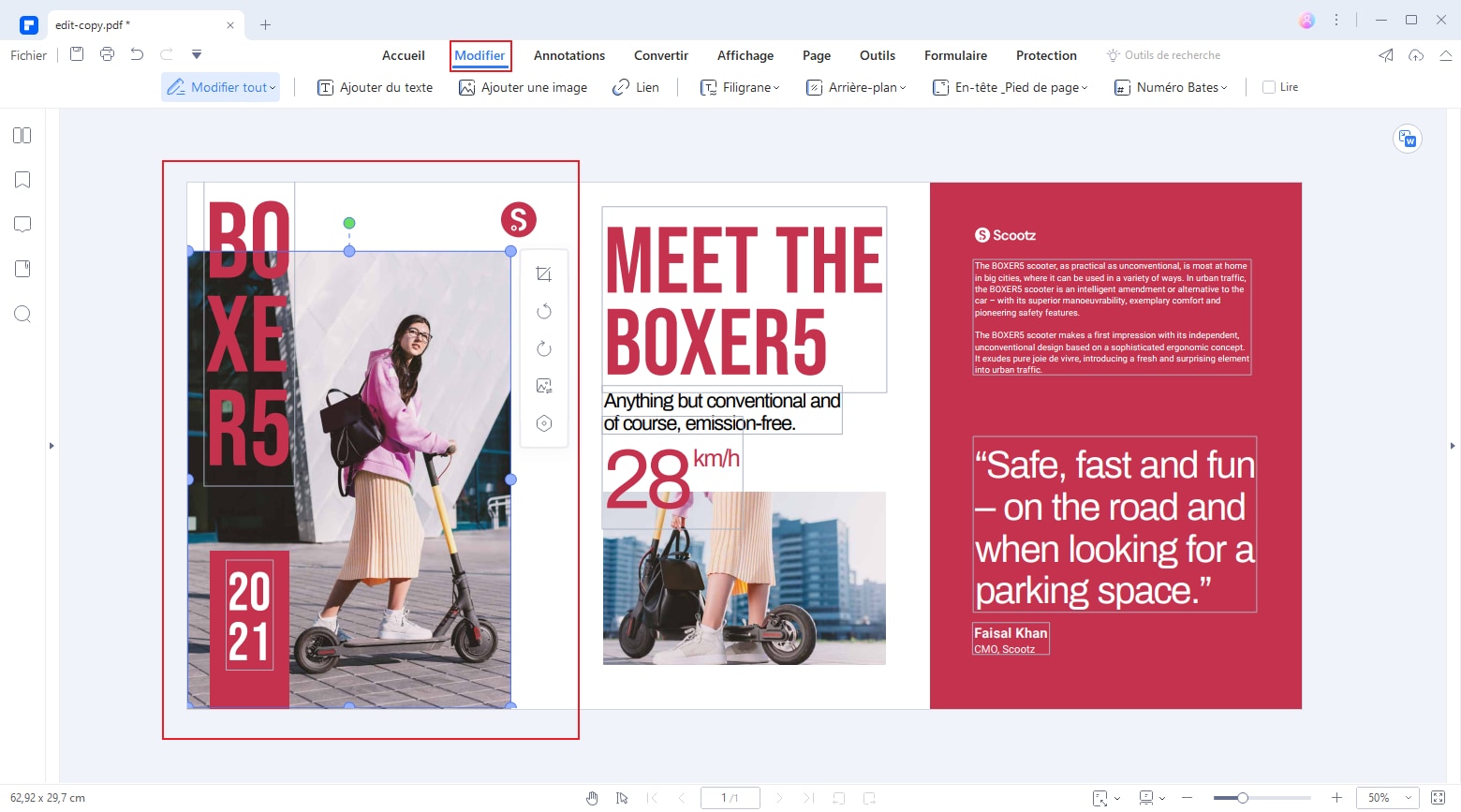The height and width of the screenshot is (812, 1461).
Task: Expand the left panel arrow
Action: pos(52,446)
